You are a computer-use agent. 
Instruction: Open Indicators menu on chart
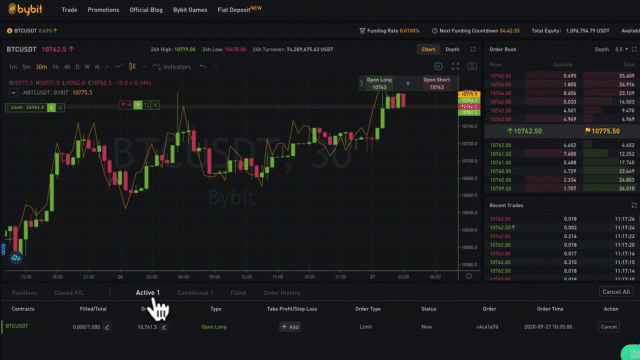(172, 67)
